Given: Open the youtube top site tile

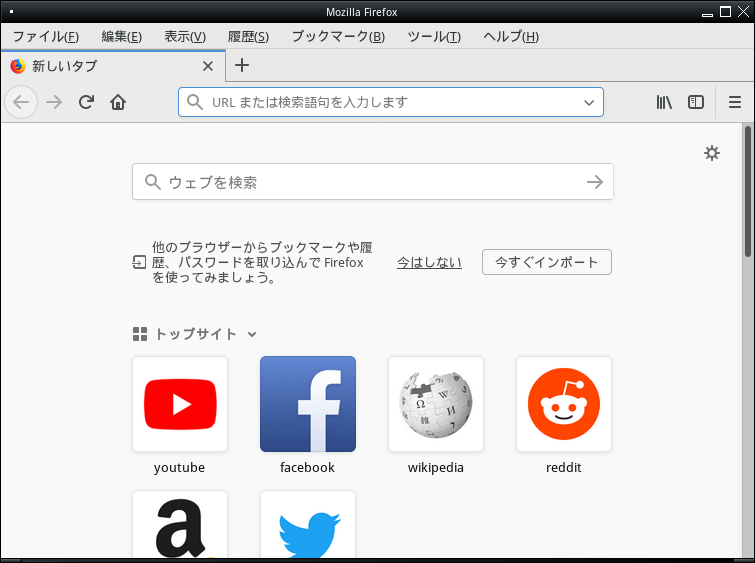Looking at the screenshot, I should pyautogui.click(x=180, y=404).
